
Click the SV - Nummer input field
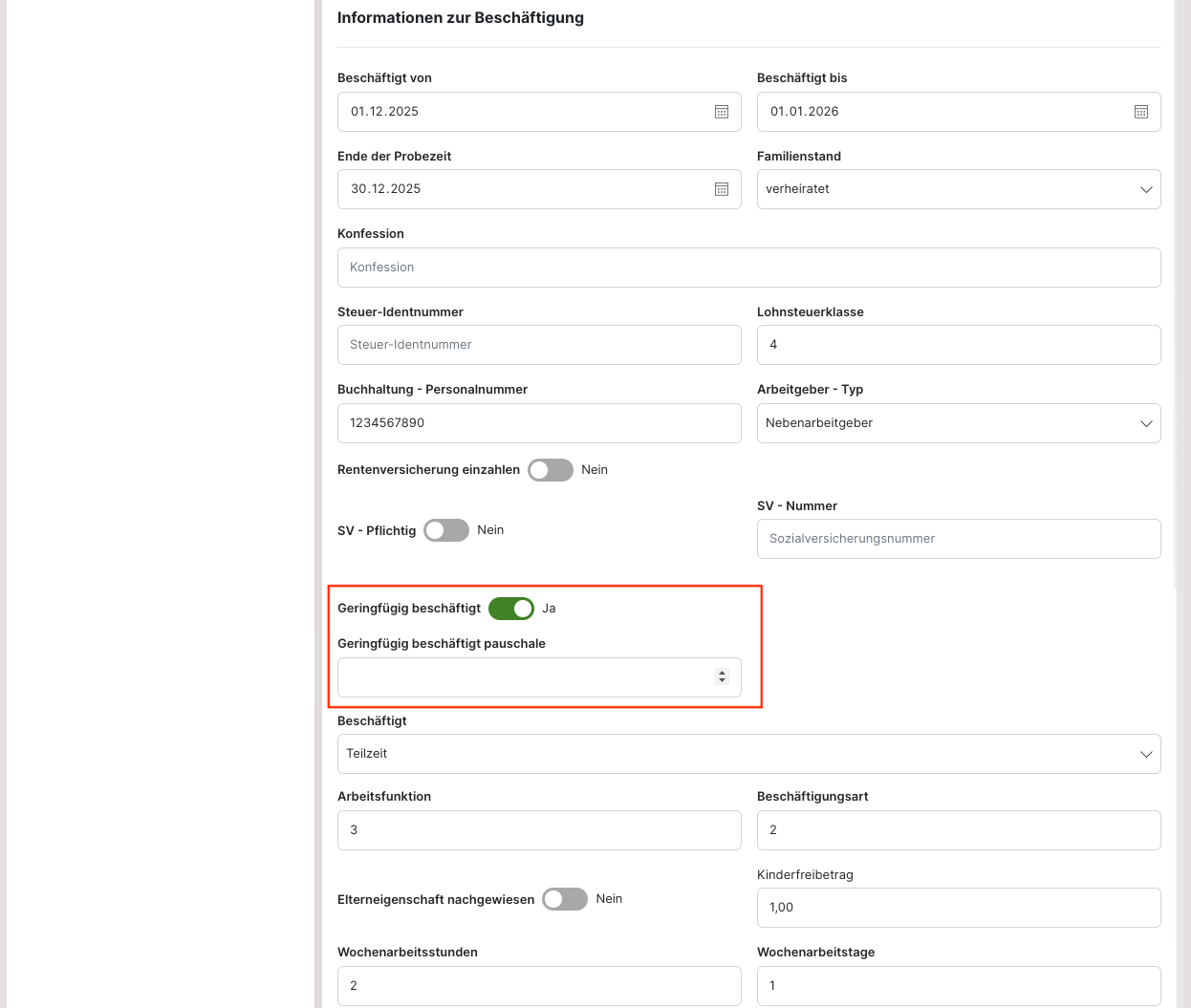[x=959, y=539]
